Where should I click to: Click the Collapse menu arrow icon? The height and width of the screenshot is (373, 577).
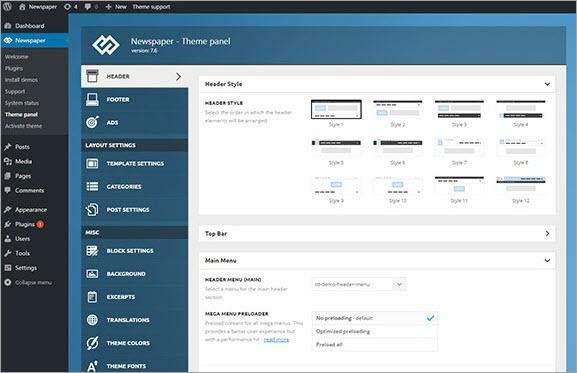[8, 283]
